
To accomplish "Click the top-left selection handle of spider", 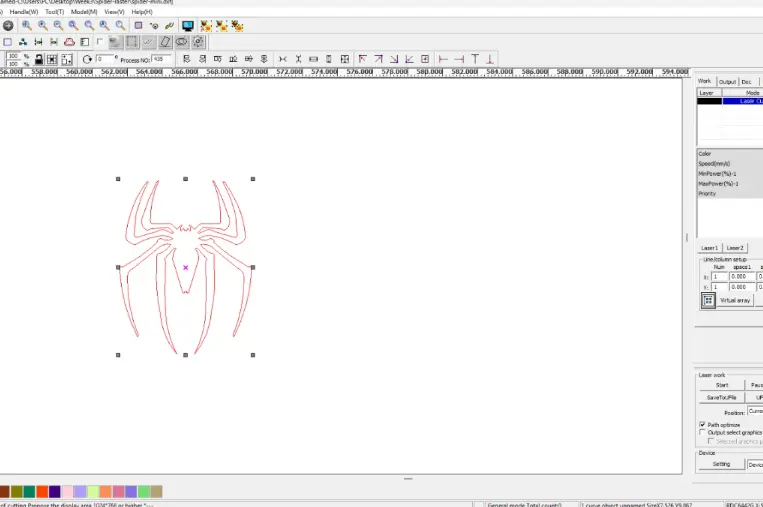I will coord(118,179).
